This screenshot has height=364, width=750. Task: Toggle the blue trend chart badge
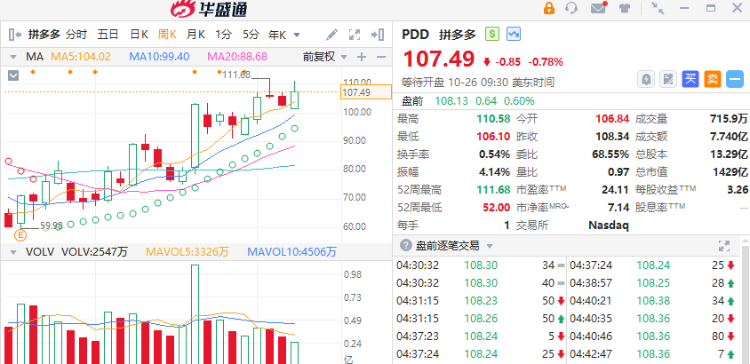coord(514,34)
